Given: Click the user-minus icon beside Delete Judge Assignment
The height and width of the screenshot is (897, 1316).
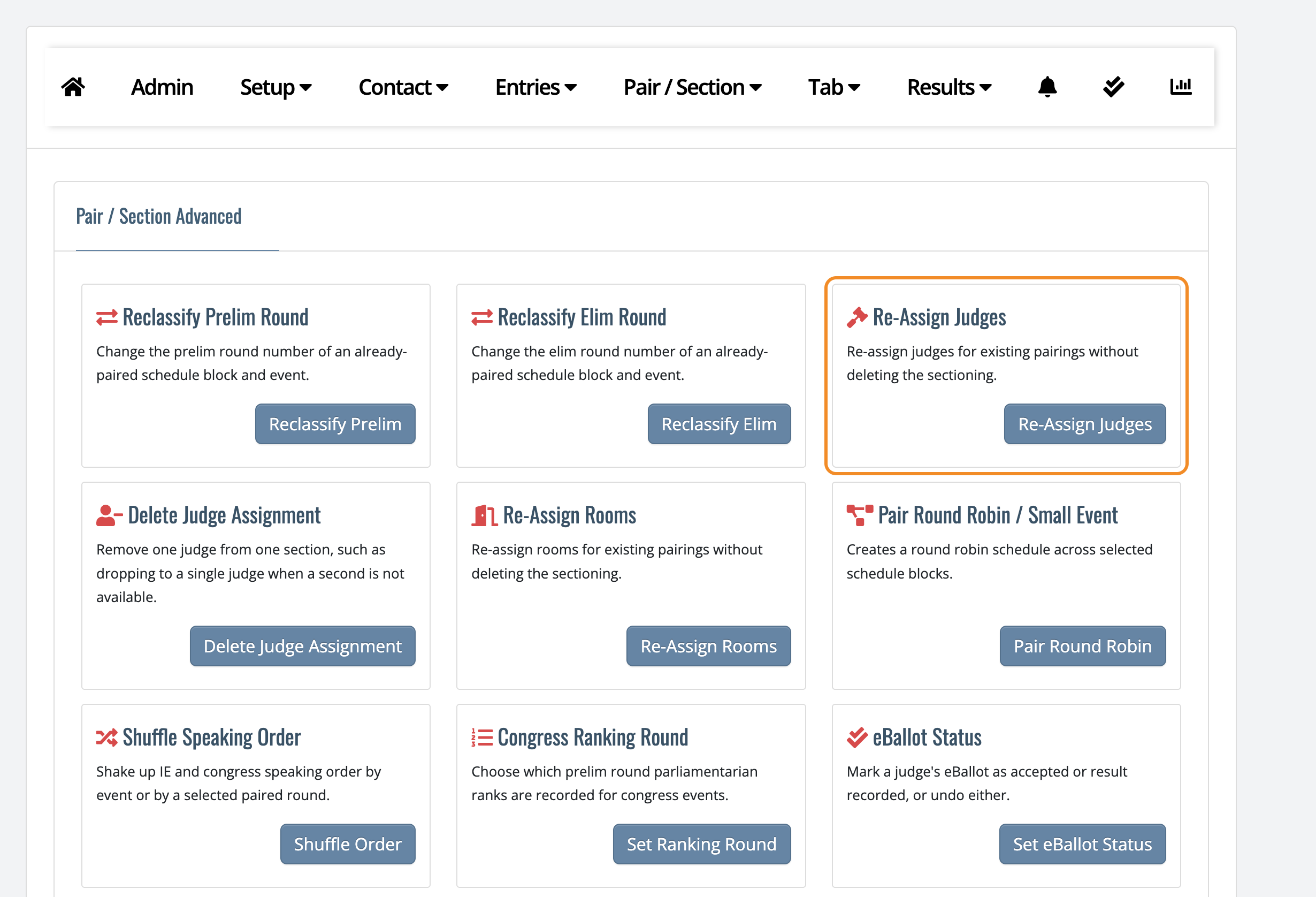Looking at the screenshot, I should (x=109, y=515).
